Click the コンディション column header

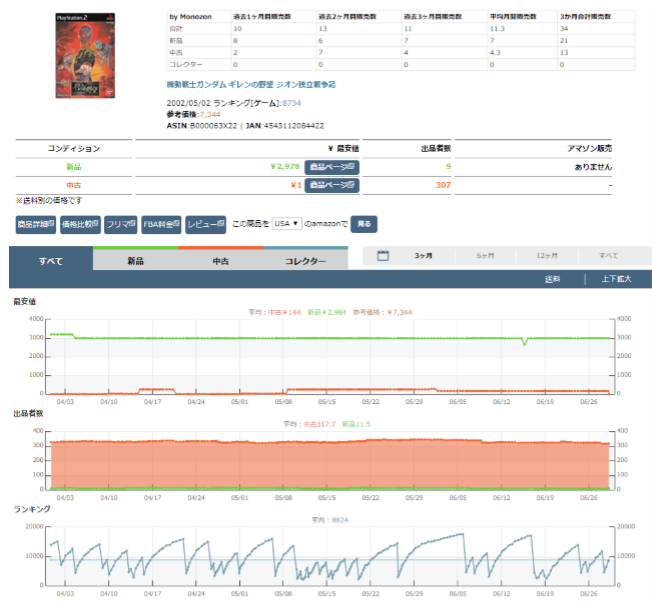[x=74, y=148]
